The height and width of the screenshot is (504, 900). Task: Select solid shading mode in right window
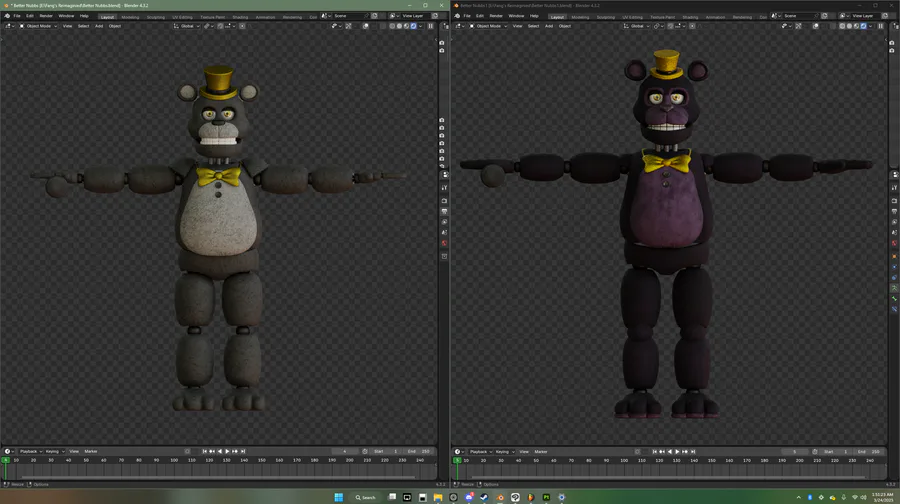pos(849,26)
